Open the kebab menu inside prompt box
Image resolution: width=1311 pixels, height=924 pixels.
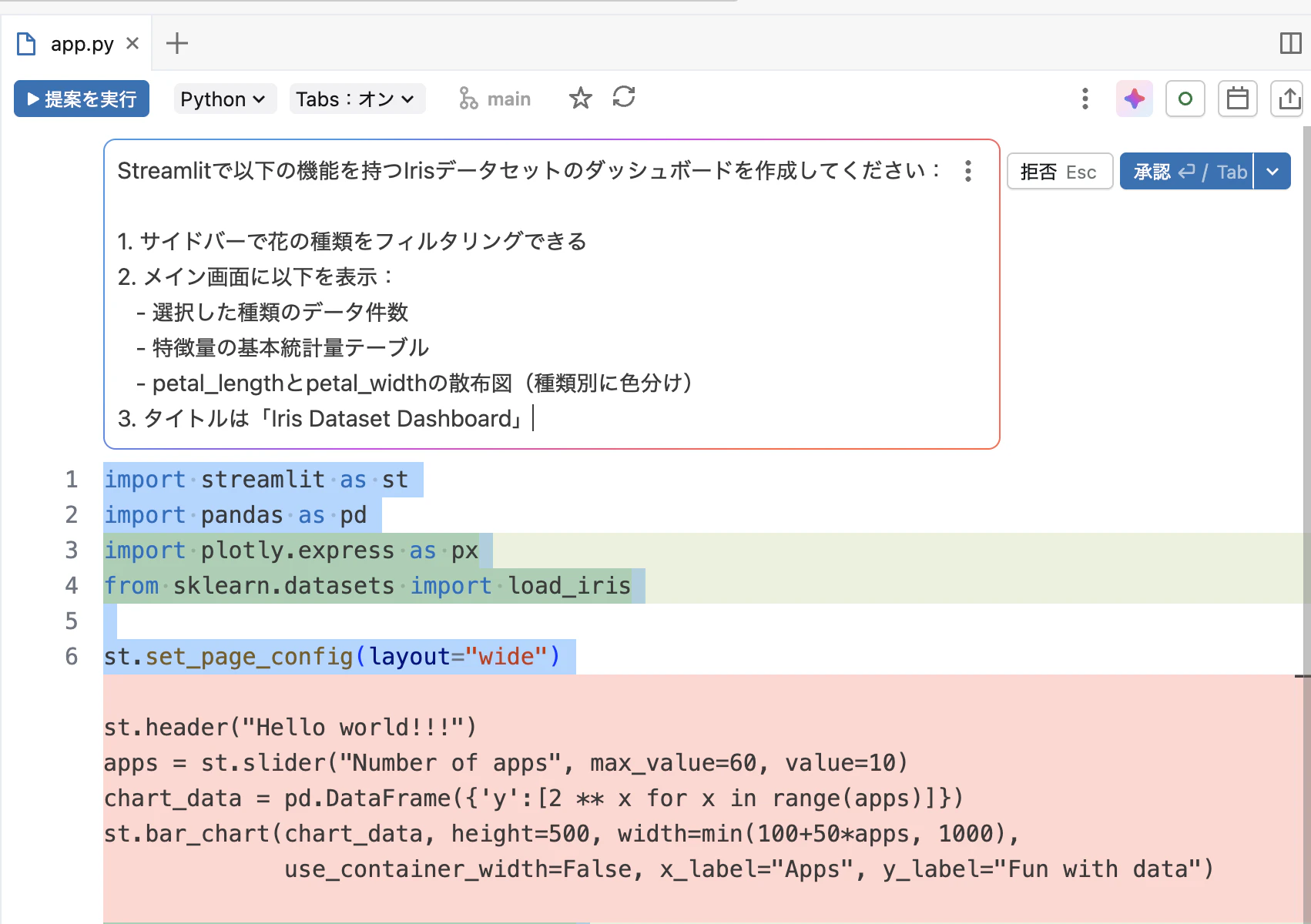(x=967, y=172)
